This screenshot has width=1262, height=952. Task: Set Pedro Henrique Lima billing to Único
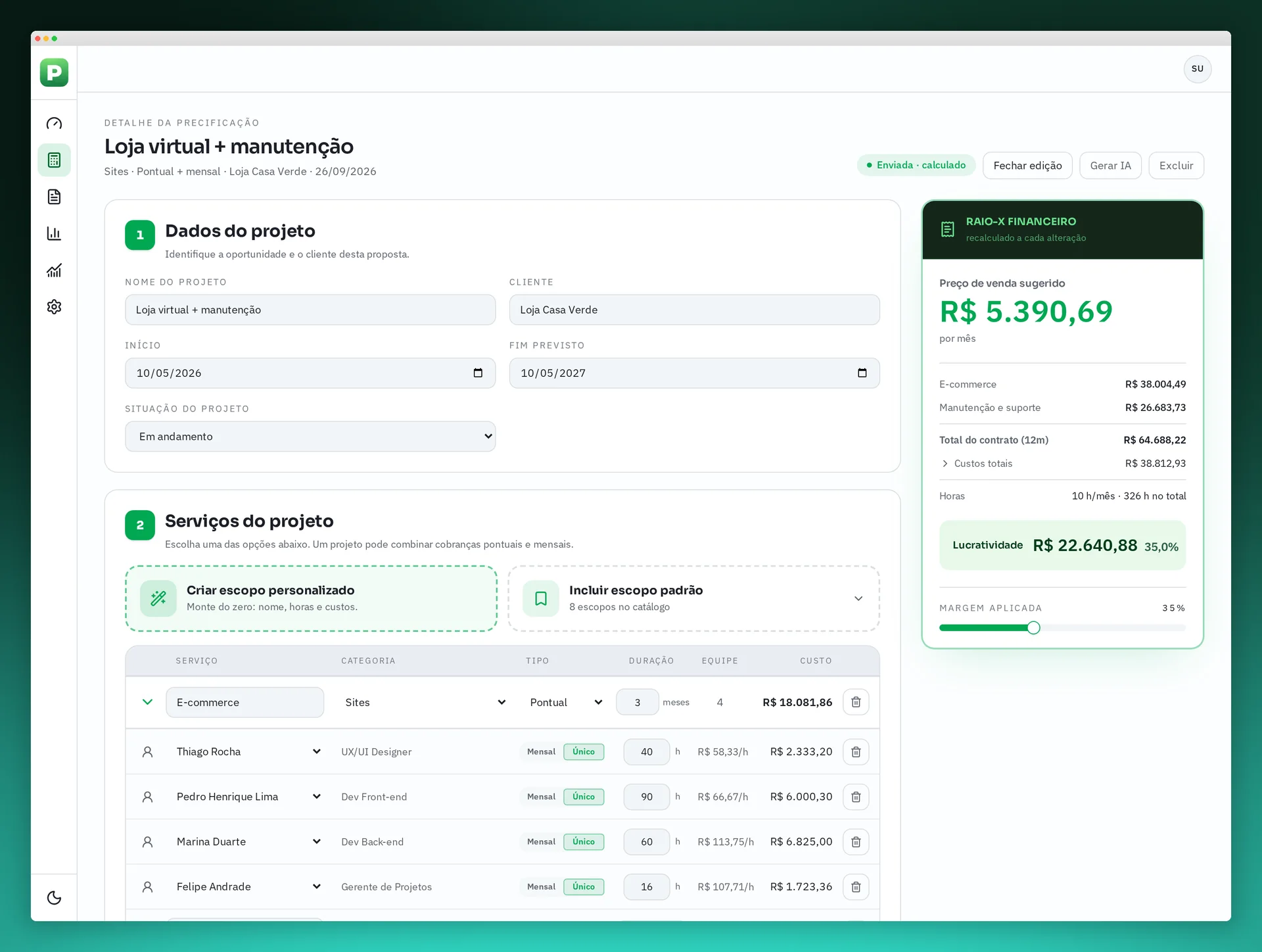click(584, 797)
